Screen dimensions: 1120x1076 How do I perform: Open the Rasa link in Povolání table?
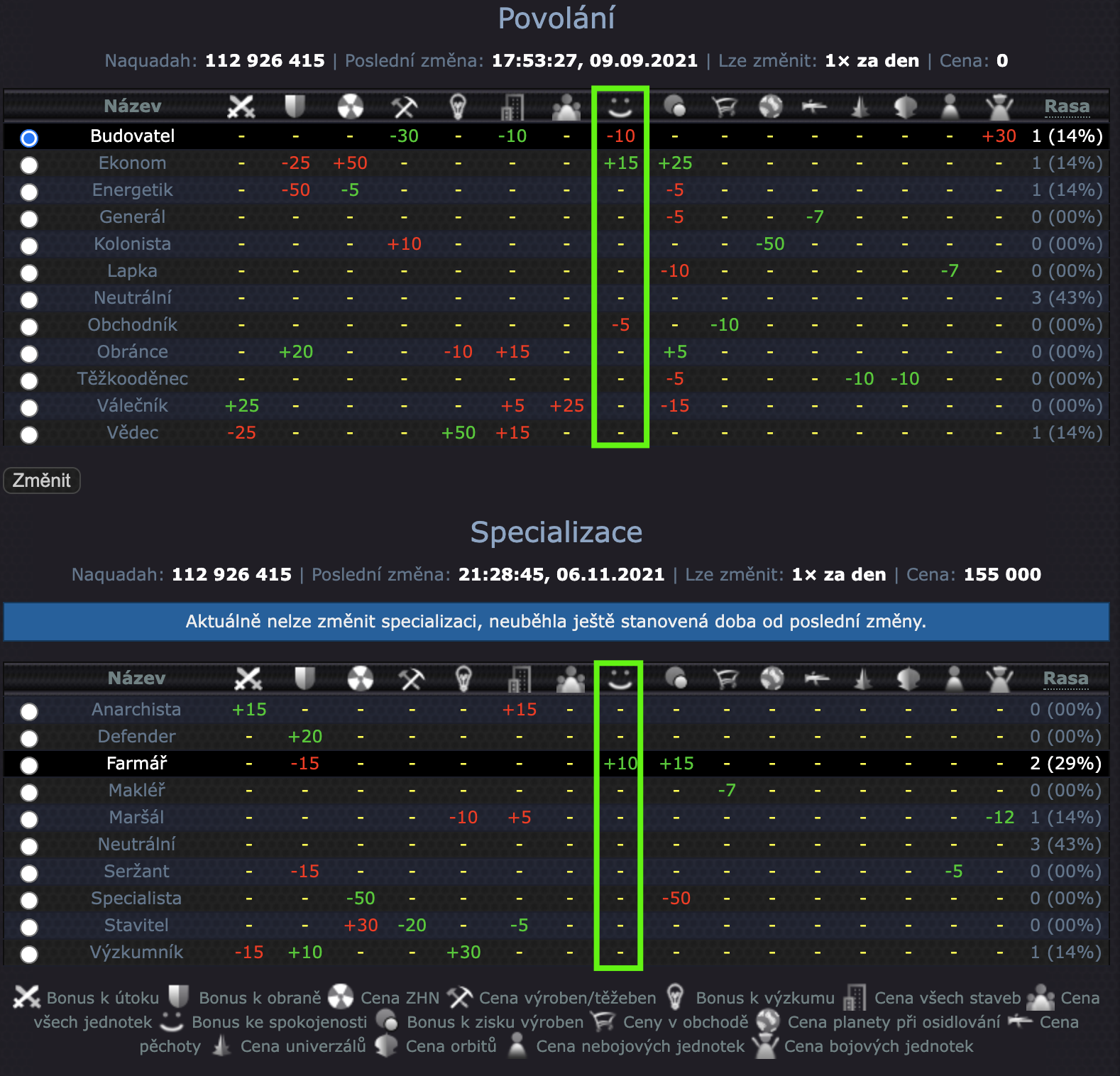1066,106
